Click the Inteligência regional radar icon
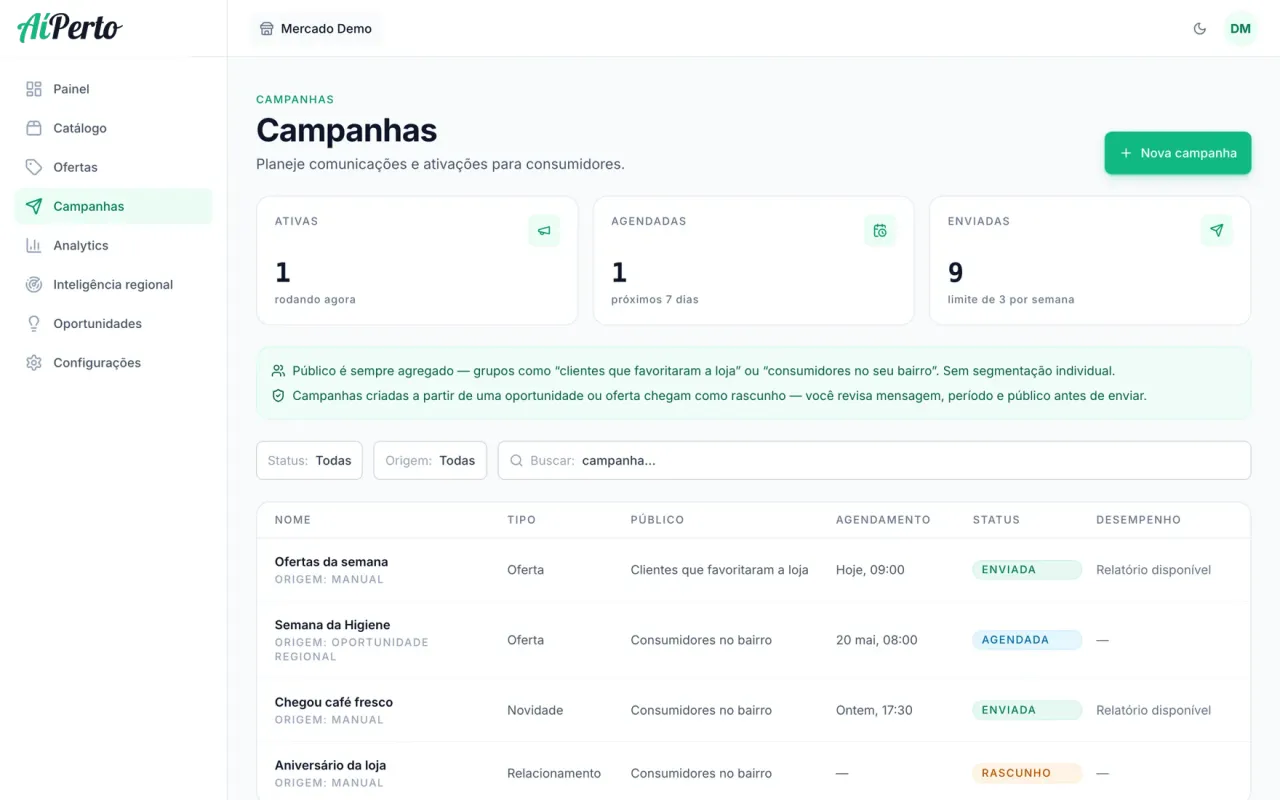The width and height of the screenshot is (1280, 800). point(34,284)
